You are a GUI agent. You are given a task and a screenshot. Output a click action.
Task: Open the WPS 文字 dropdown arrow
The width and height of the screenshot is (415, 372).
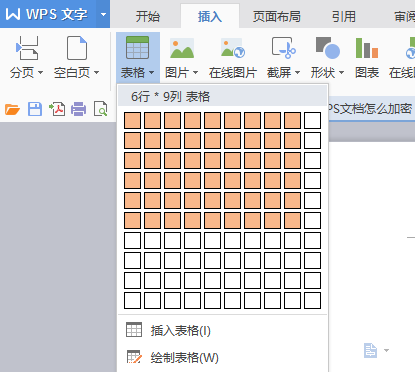pos(103,14)
